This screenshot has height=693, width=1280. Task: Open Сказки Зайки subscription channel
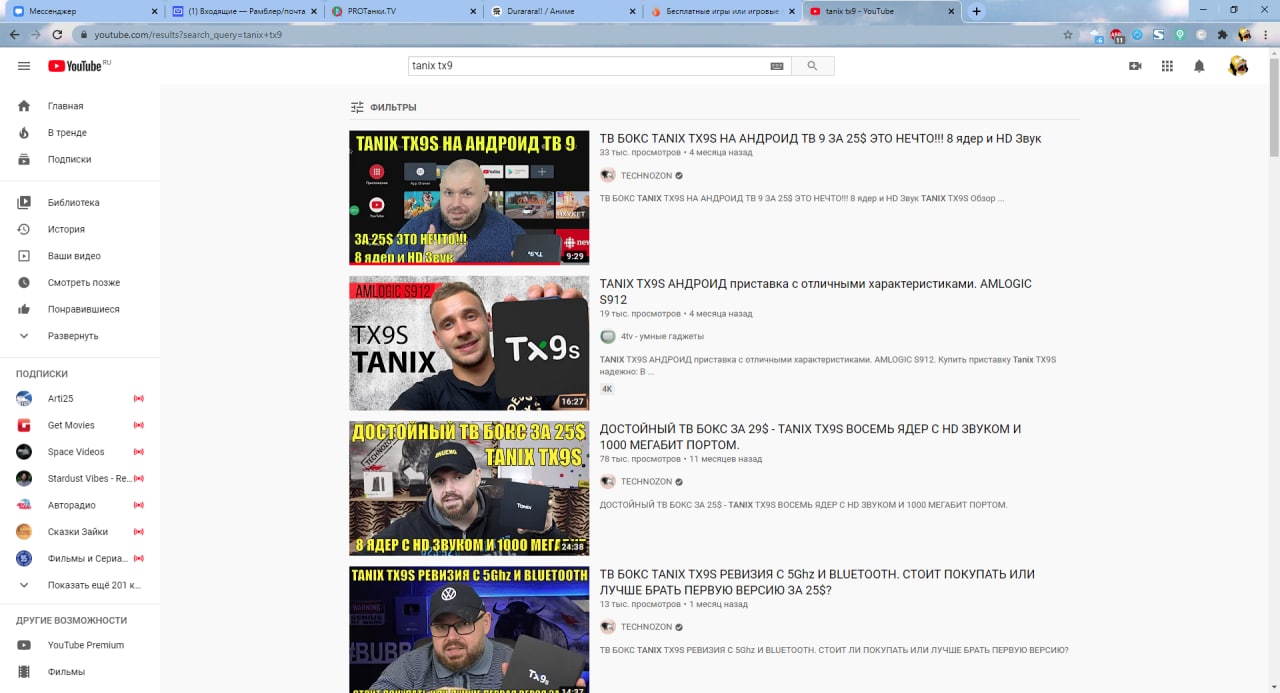click(x=80, y=532)
